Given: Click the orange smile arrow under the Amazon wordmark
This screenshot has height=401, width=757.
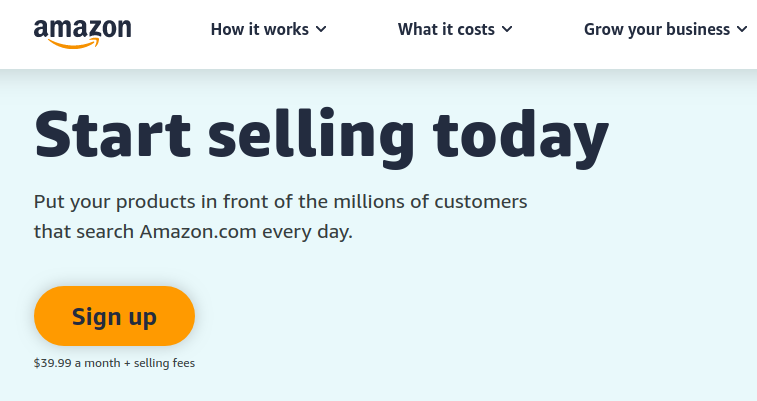Looking at the screenshot, I should tap(74, 44).
